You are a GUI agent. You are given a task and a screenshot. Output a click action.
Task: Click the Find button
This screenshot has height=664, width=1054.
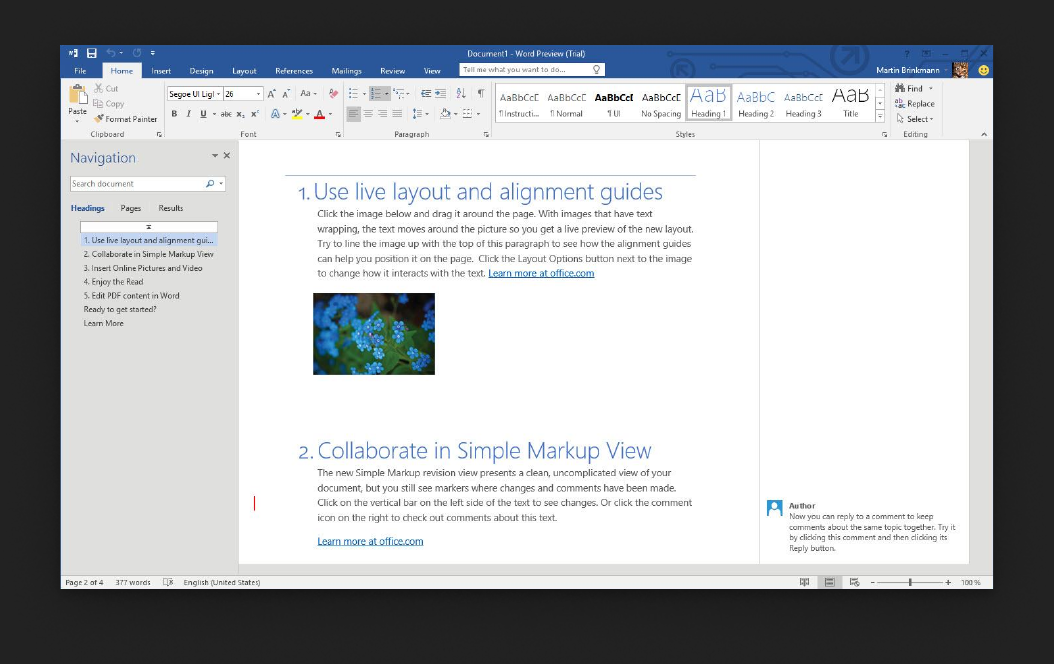[x=909, y=88]
